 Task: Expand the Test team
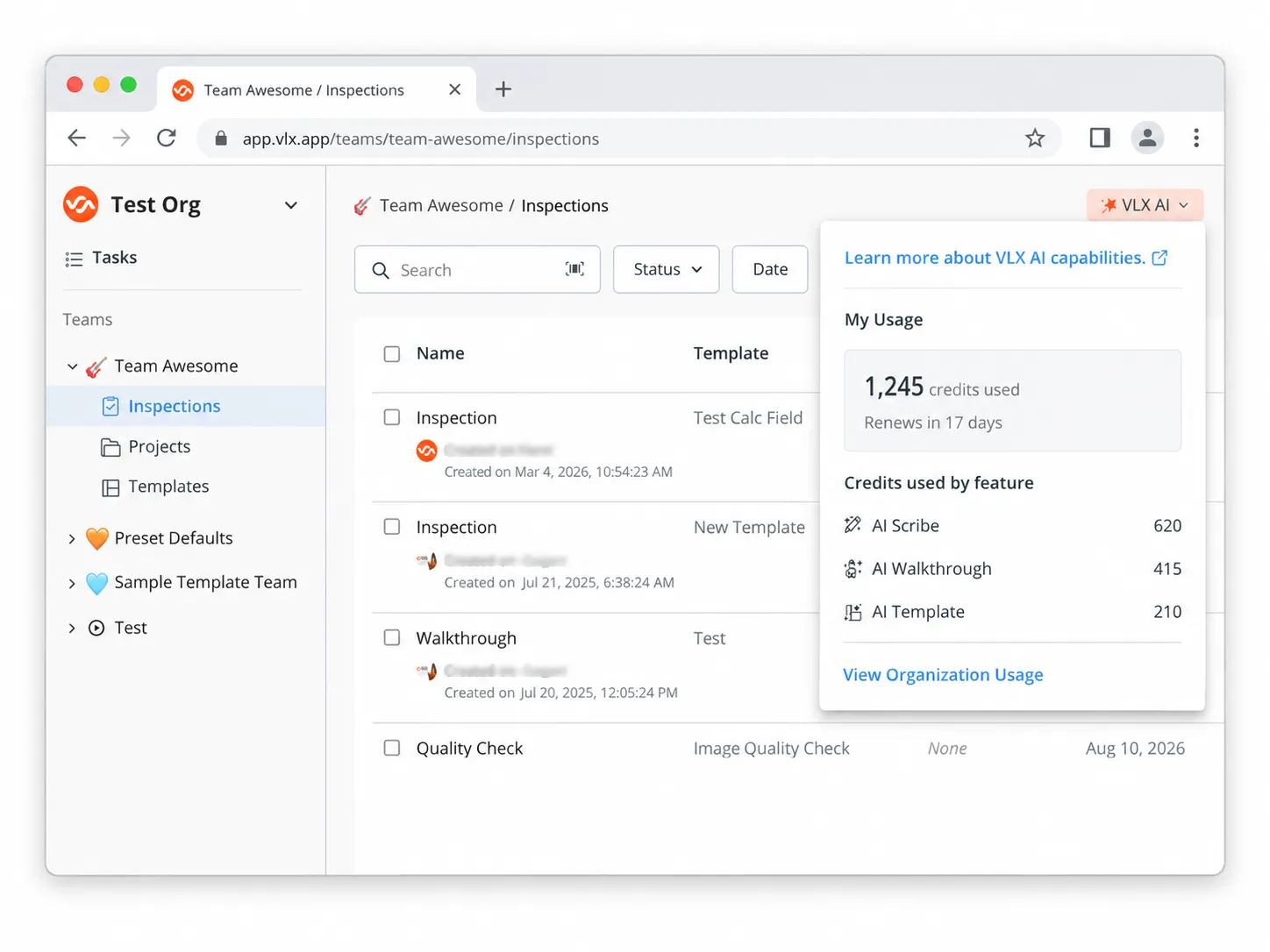coord(72,628)
